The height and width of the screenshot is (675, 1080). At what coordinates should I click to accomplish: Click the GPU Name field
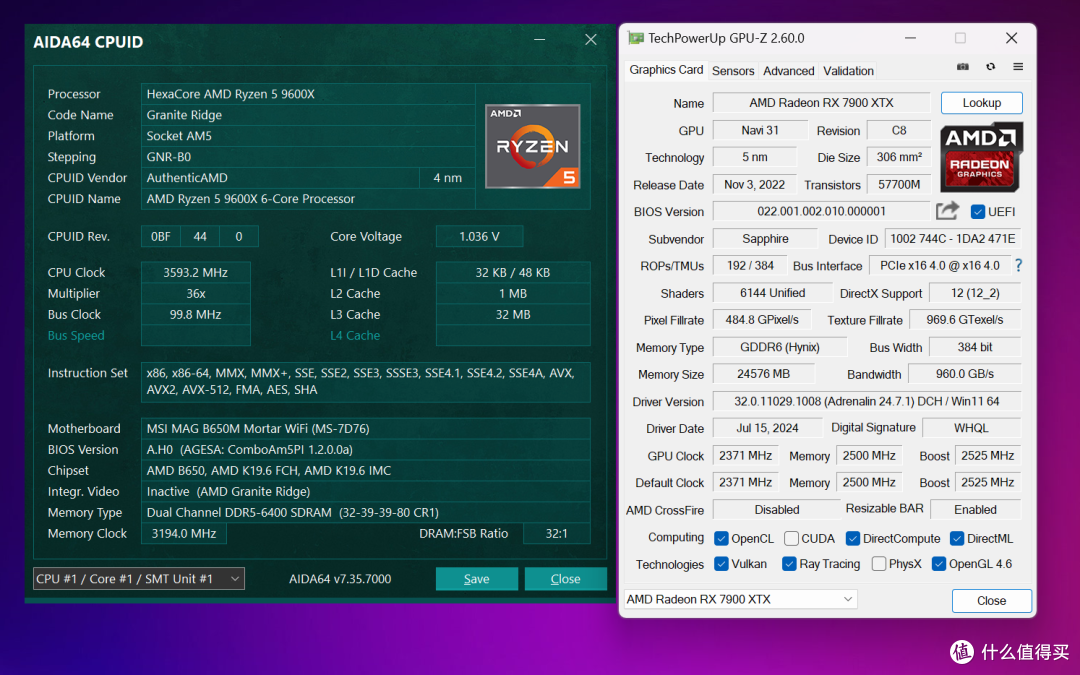point(821,103)
